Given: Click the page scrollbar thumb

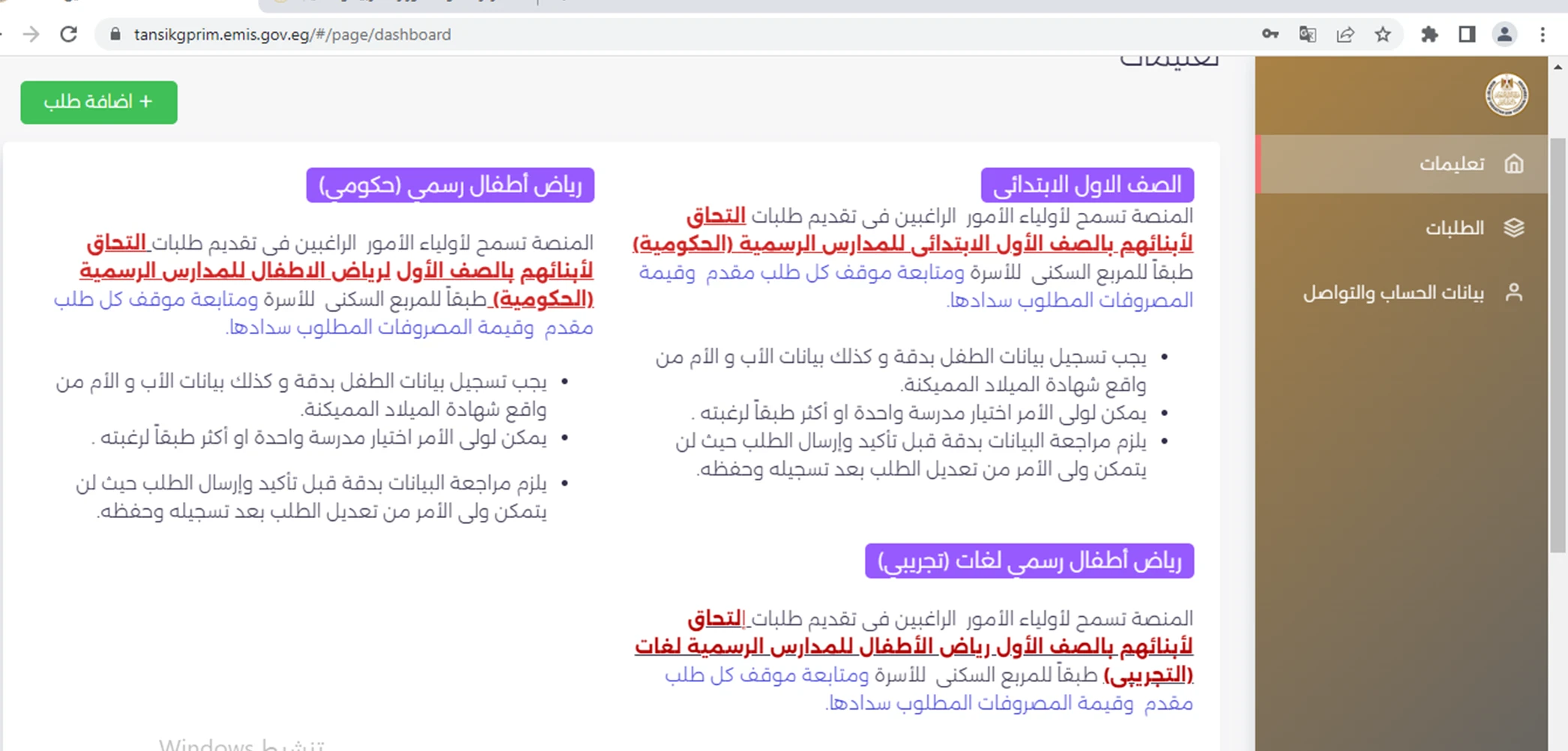Looking at the screenshot, I should [1558, 345].
